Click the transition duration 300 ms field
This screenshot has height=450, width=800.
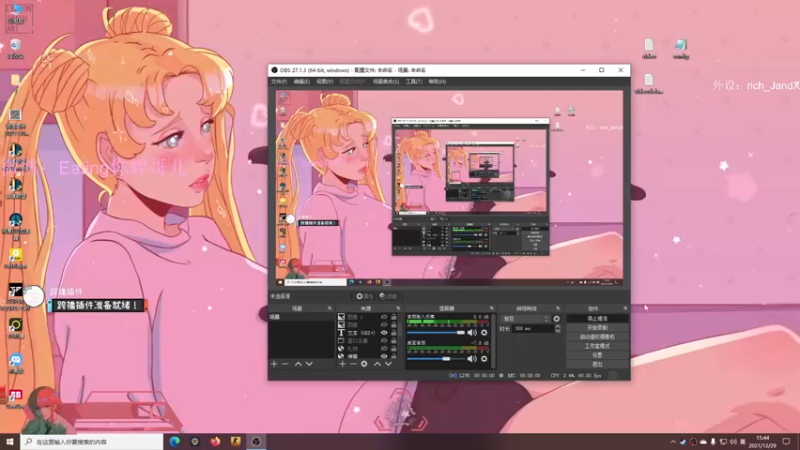point(533,329)
